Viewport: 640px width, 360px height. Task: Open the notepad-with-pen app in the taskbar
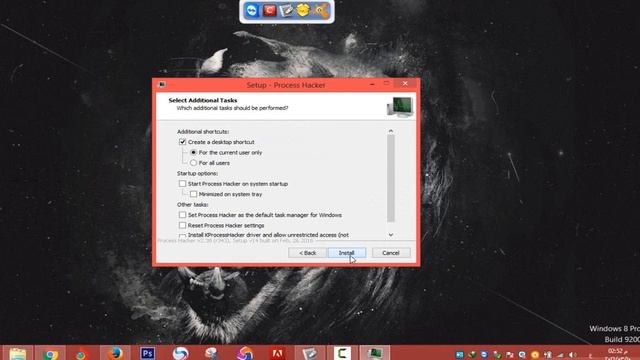coord(310,353)
